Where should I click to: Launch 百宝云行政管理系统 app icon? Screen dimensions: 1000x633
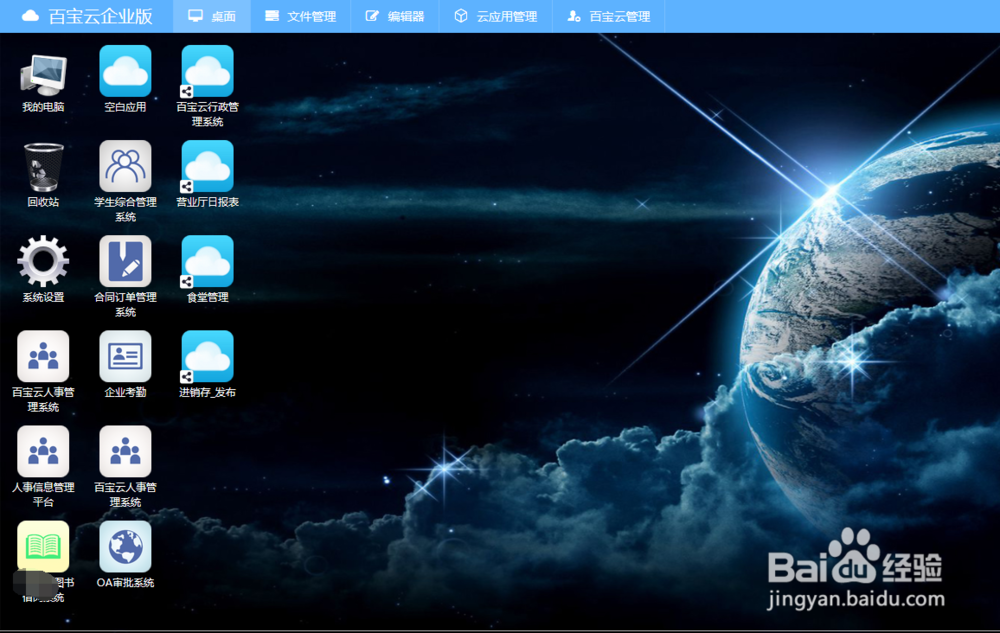coord(207,71)
